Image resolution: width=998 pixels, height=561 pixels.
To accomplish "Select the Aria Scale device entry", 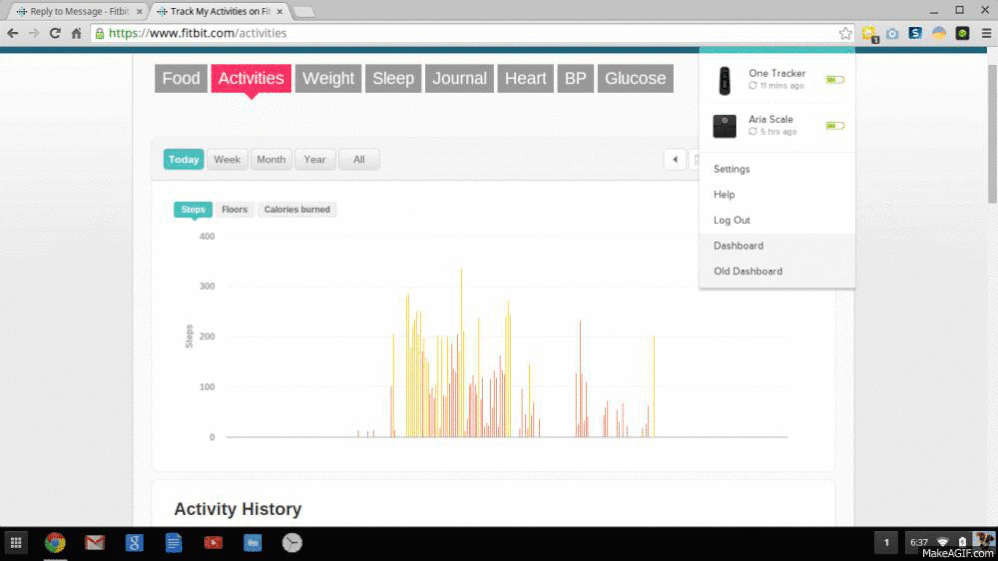I will (x=777, y=126).
